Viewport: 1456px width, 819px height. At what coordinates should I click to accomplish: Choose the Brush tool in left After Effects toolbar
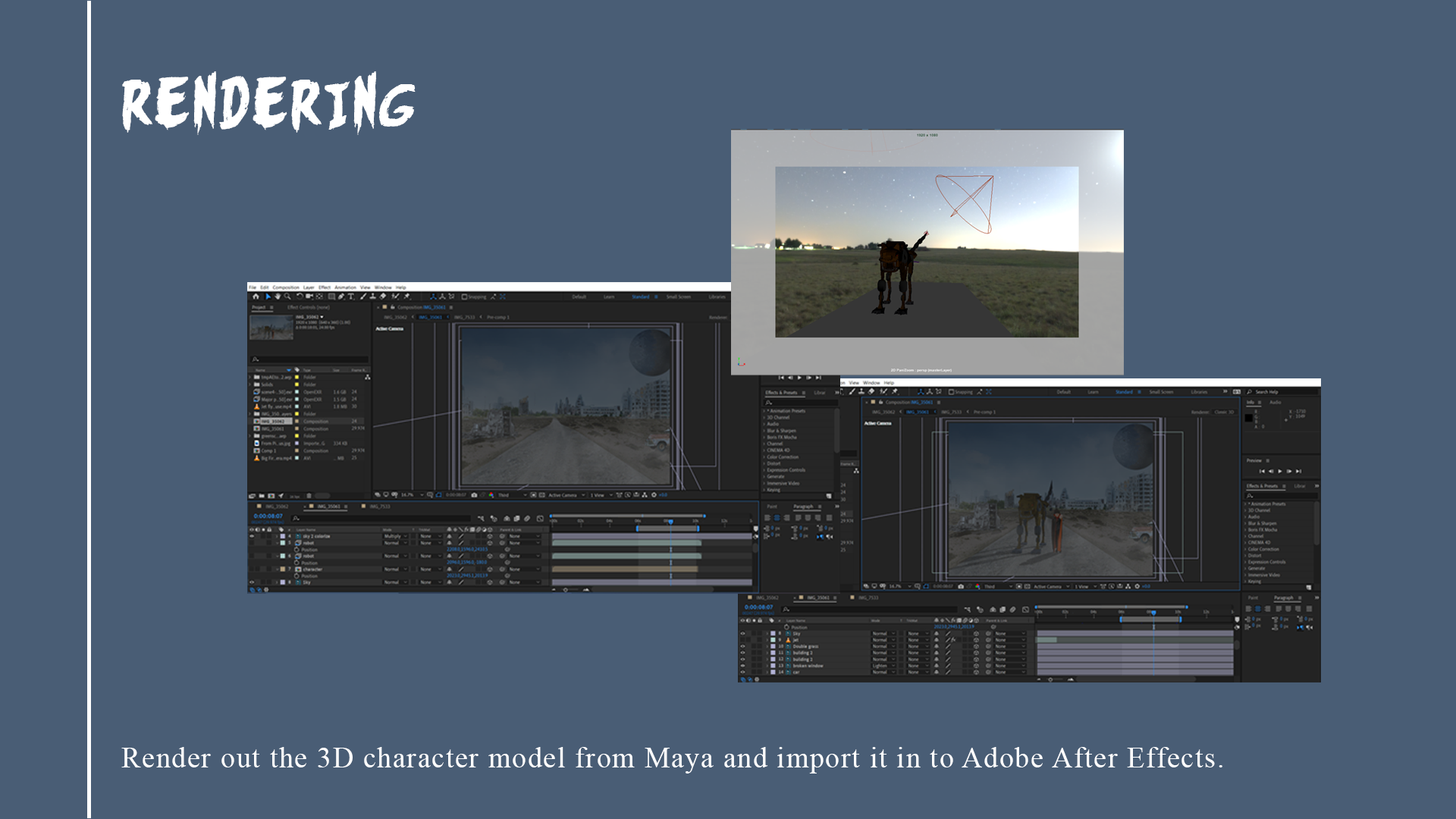(363, 297)
